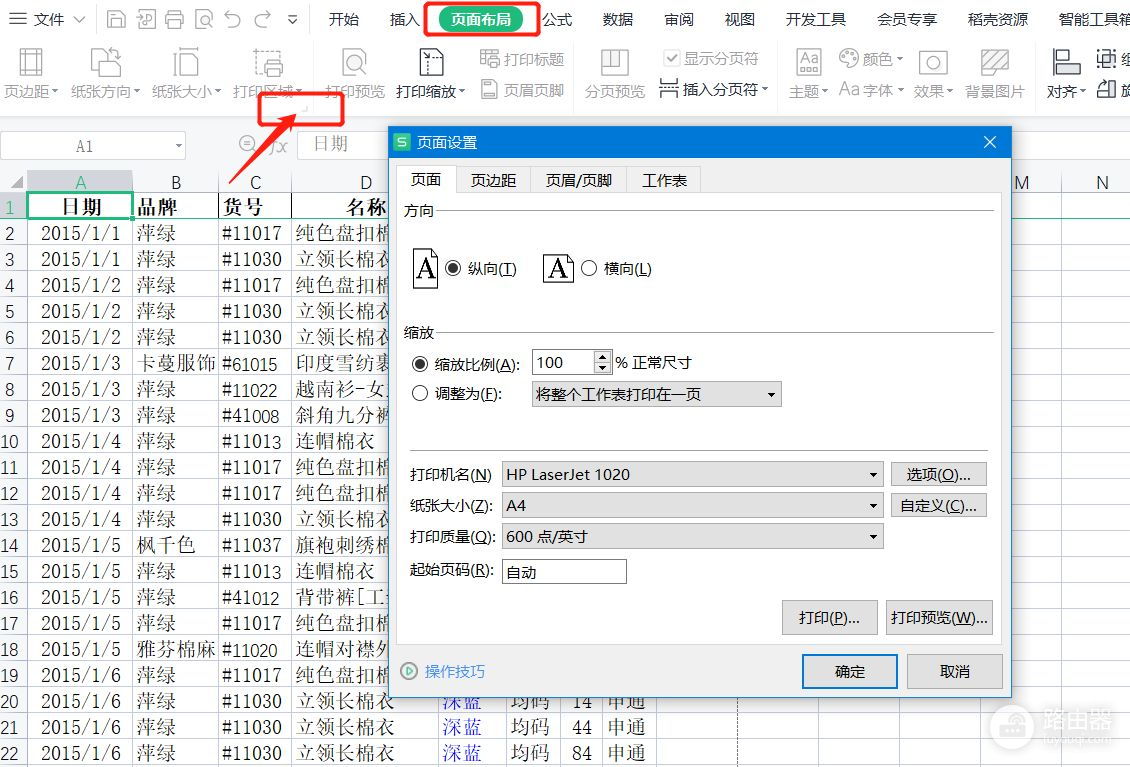Image resolution: width=1130 pixels, height=767 pixels.
Task: Open the 主题 themes icon
Action: pos(808,64)
